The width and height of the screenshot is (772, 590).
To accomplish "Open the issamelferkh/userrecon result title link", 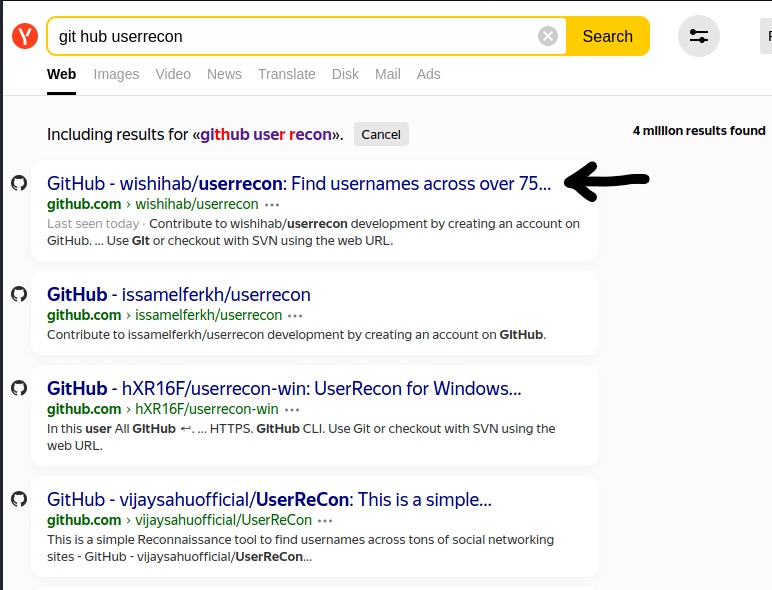I will point(179,295).
